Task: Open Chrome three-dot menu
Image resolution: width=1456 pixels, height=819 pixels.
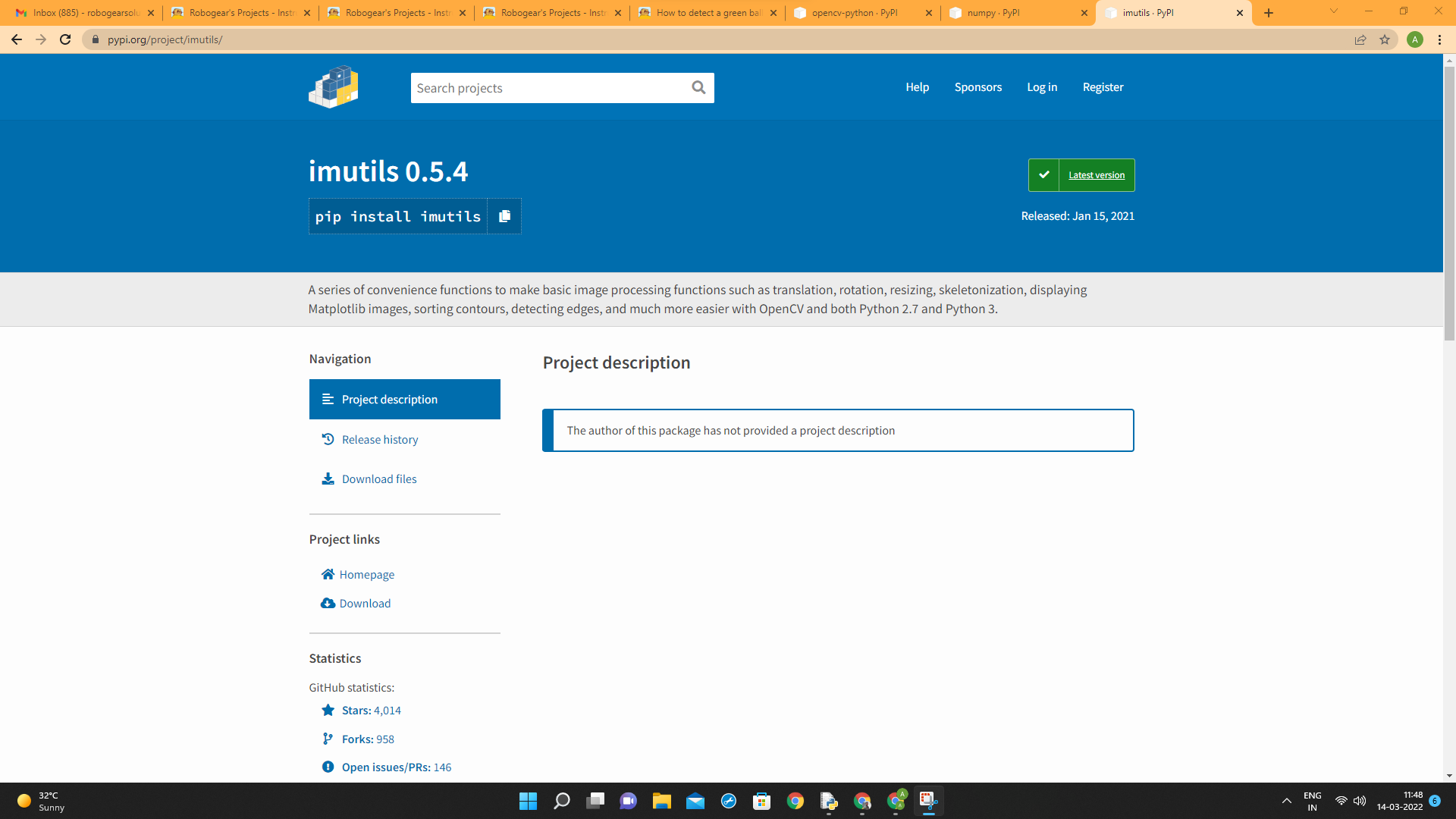Action: [1439, 39]
